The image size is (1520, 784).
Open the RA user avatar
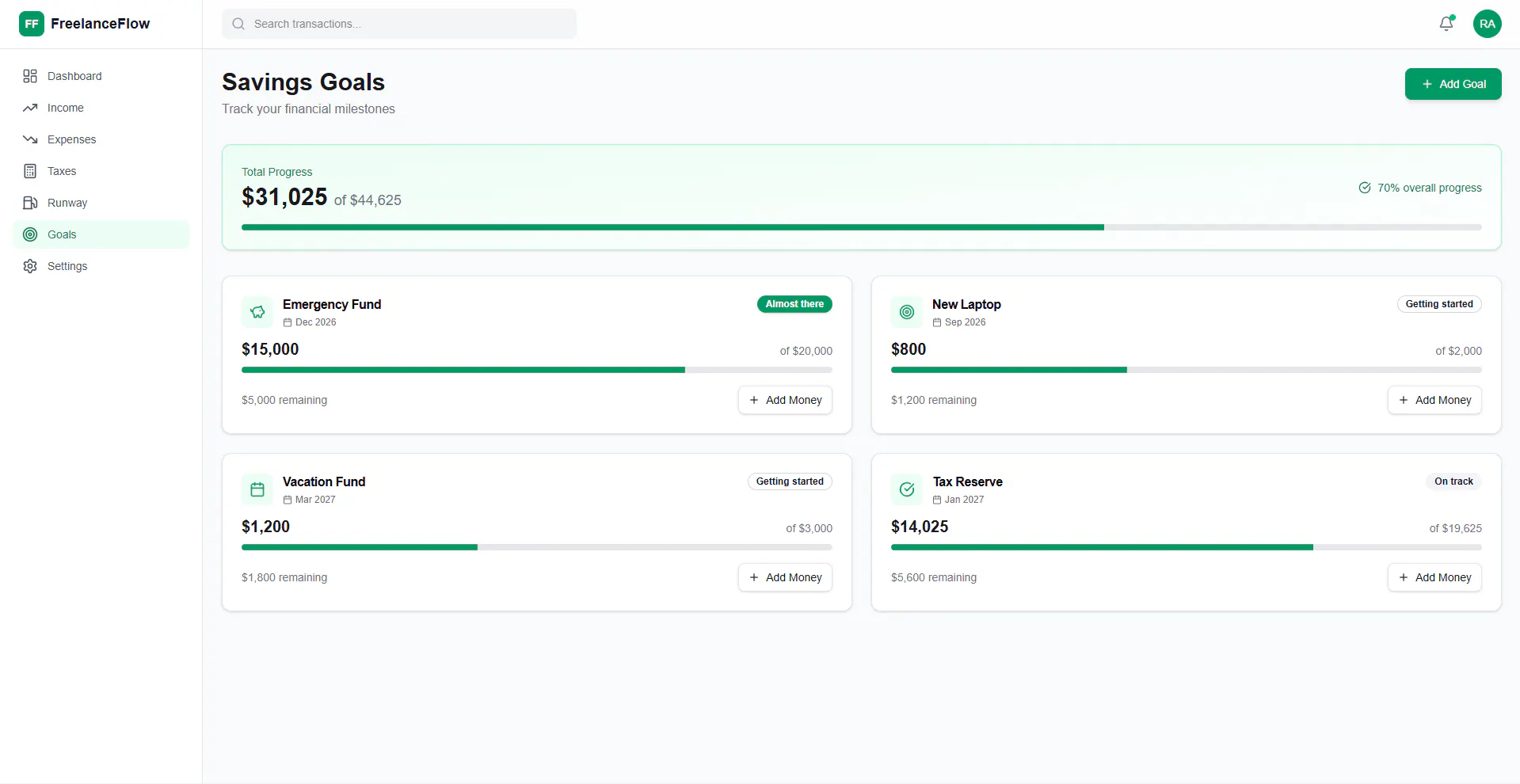(x=1488, y=24)
